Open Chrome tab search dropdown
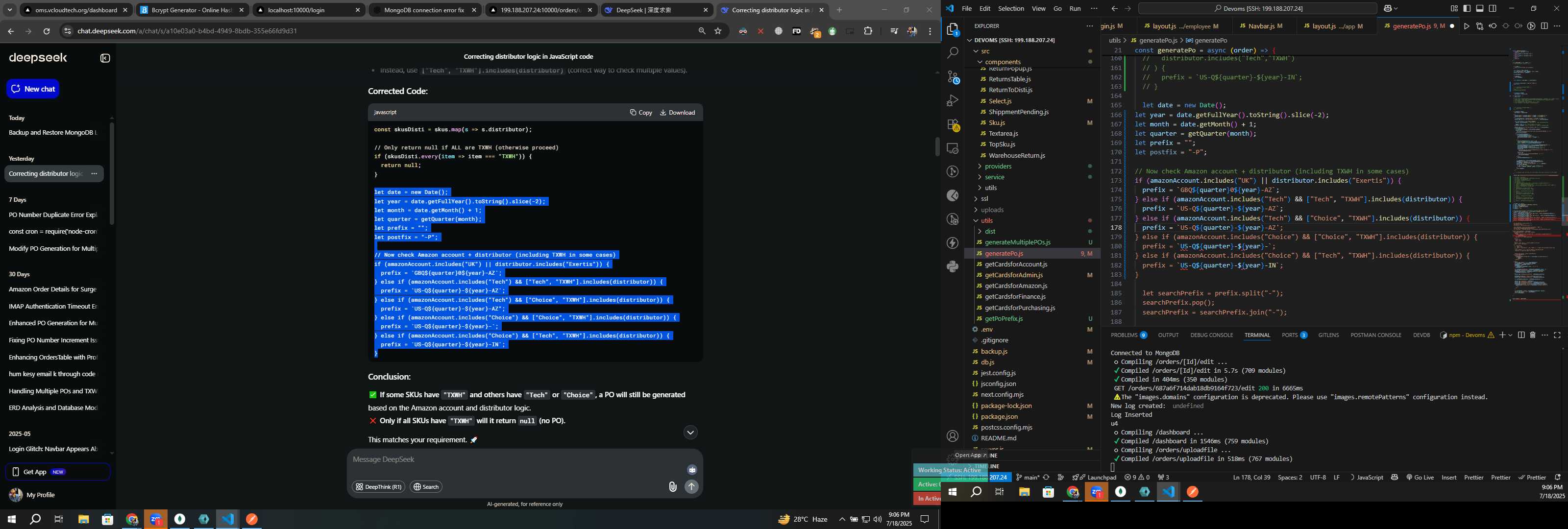The image size is (1568, 529). pyautogui.click(x=10, y=10)
